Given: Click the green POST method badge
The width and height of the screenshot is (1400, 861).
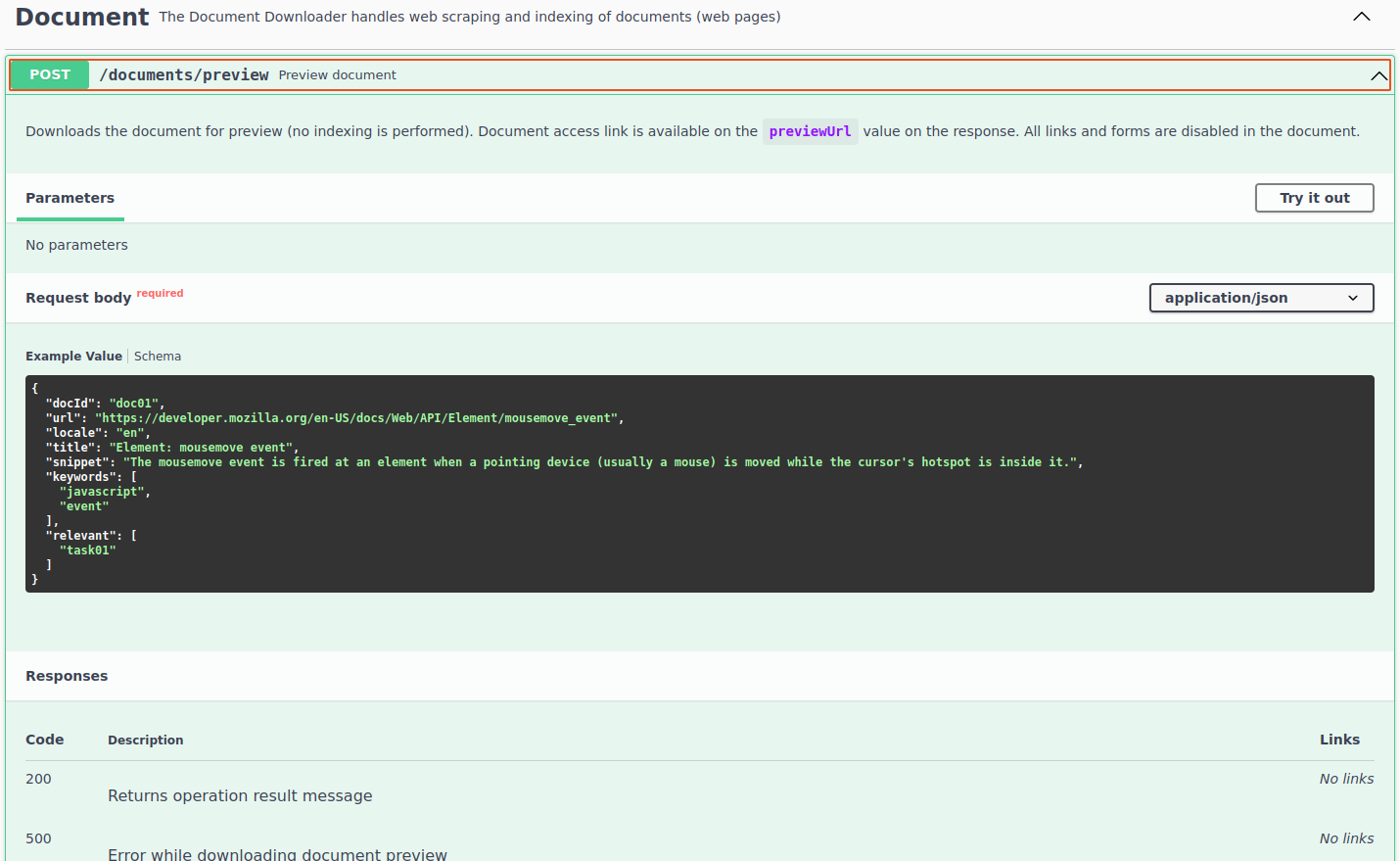Looking at the screenshot, I should (x=50, y=74).
